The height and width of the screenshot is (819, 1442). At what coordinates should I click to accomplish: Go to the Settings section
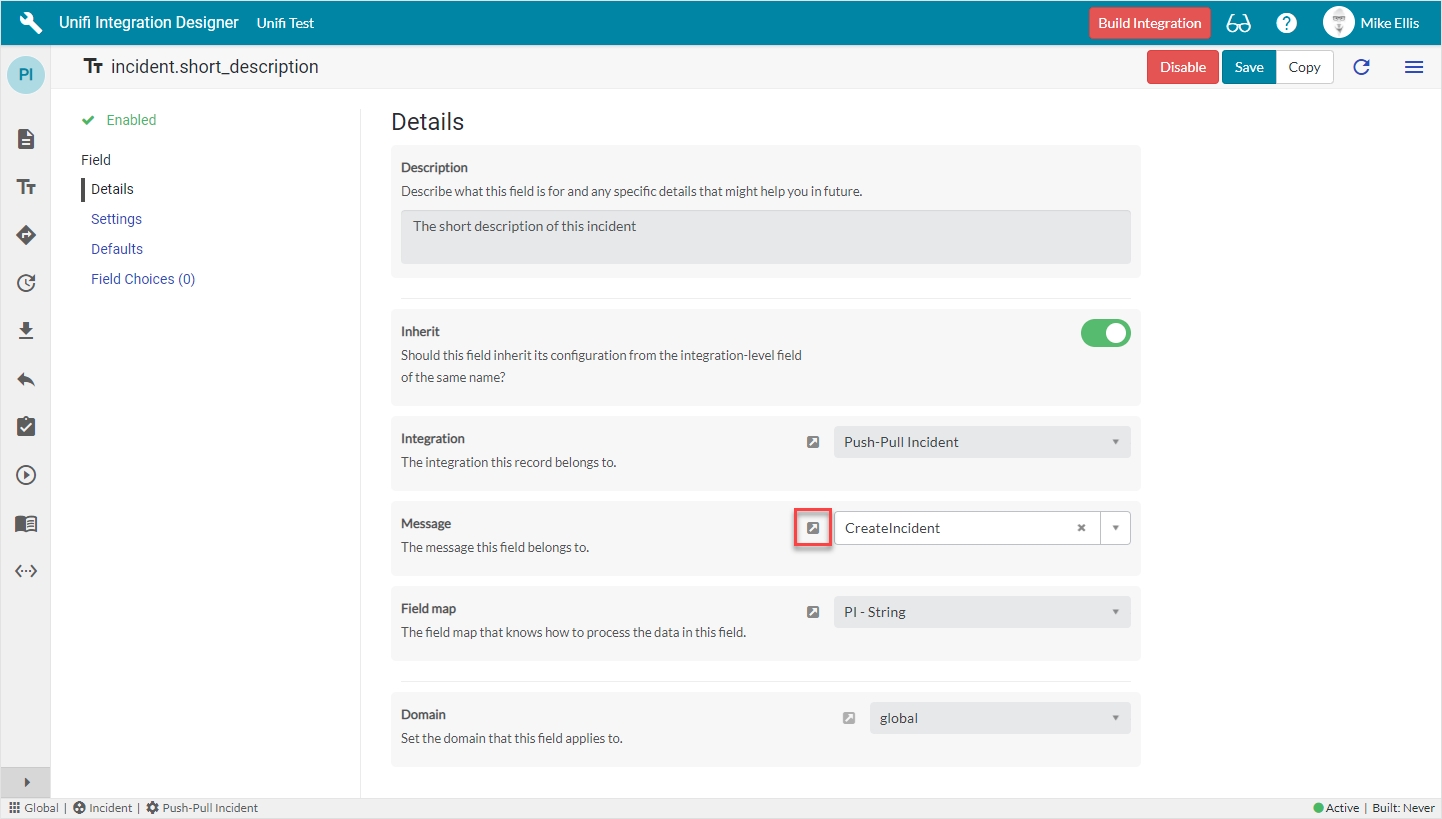tap(116, 219)
